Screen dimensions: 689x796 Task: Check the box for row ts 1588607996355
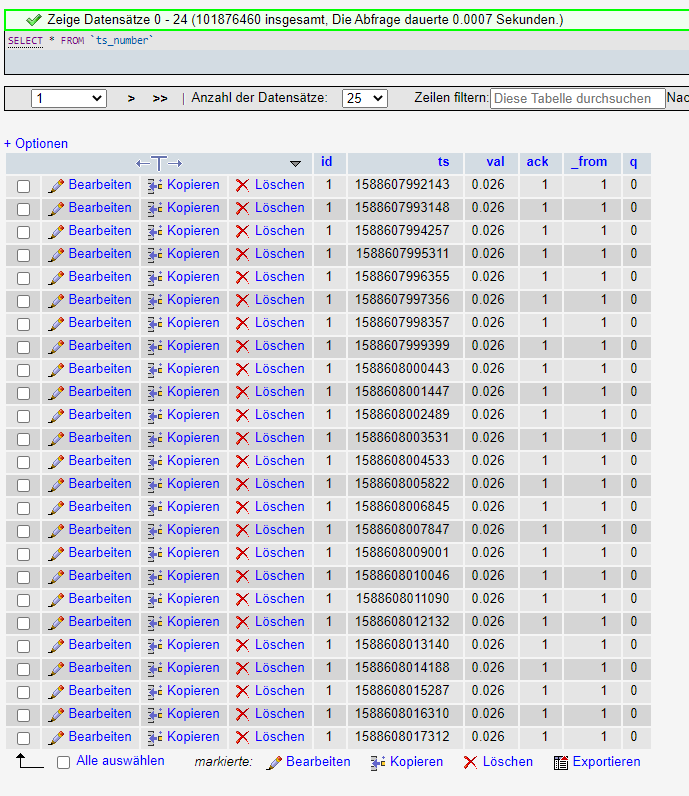23,278
